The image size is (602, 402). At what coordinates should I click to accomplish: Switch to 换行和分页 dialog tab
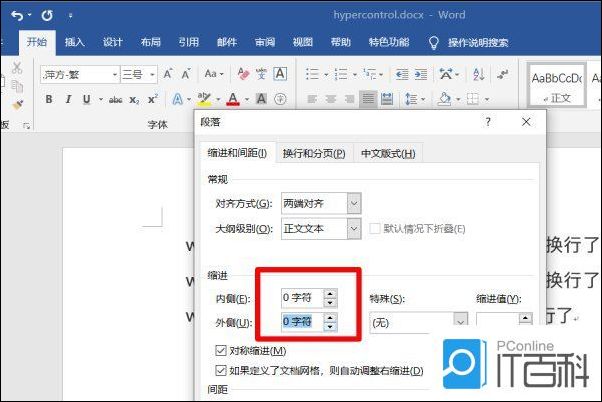314,153
